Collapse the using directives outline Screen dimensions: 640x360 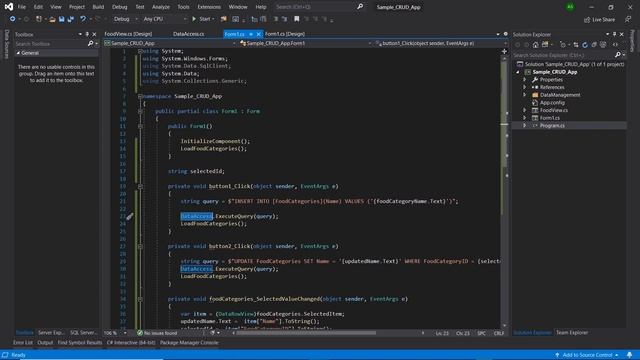tap(140, 51)
